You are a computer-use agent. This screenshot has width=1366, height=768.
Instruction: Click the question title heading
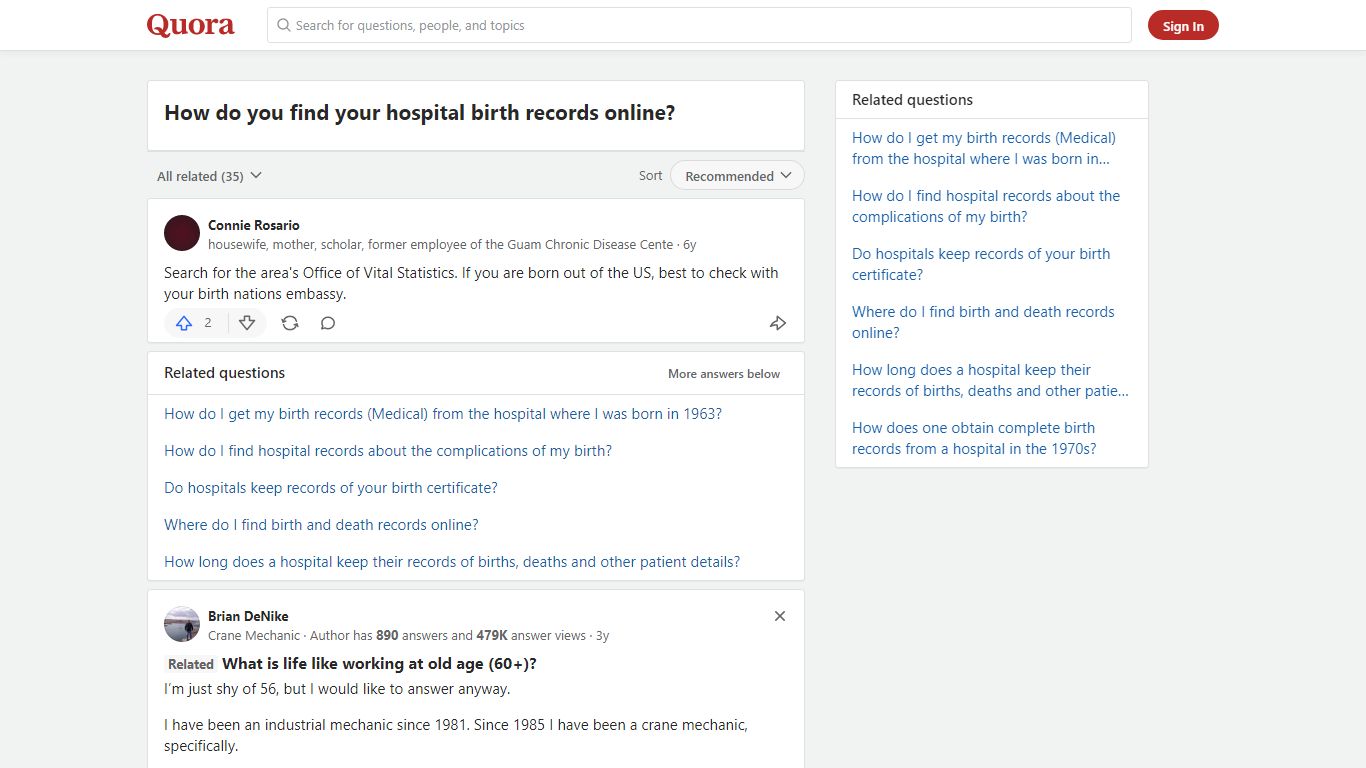[x=420, y=113]
